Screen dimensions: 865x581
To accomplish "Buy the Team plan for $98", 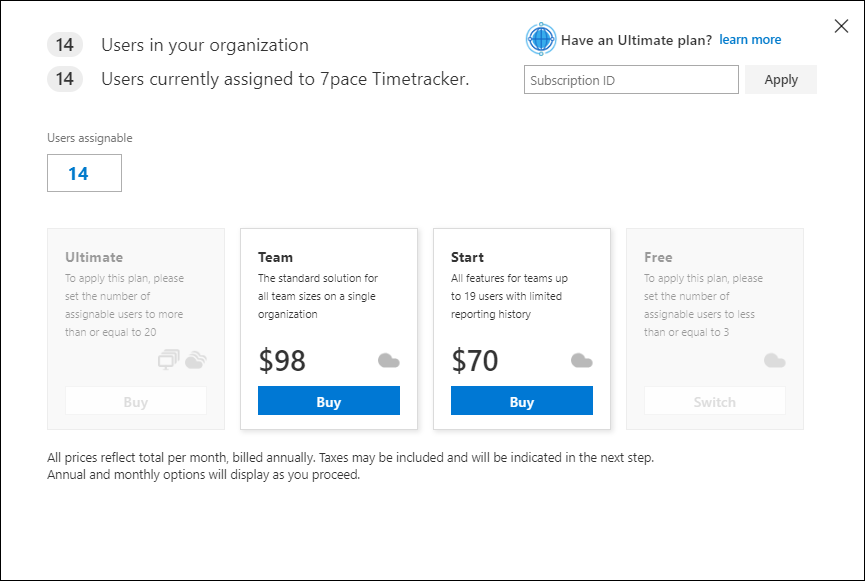I will click(329, 401).
